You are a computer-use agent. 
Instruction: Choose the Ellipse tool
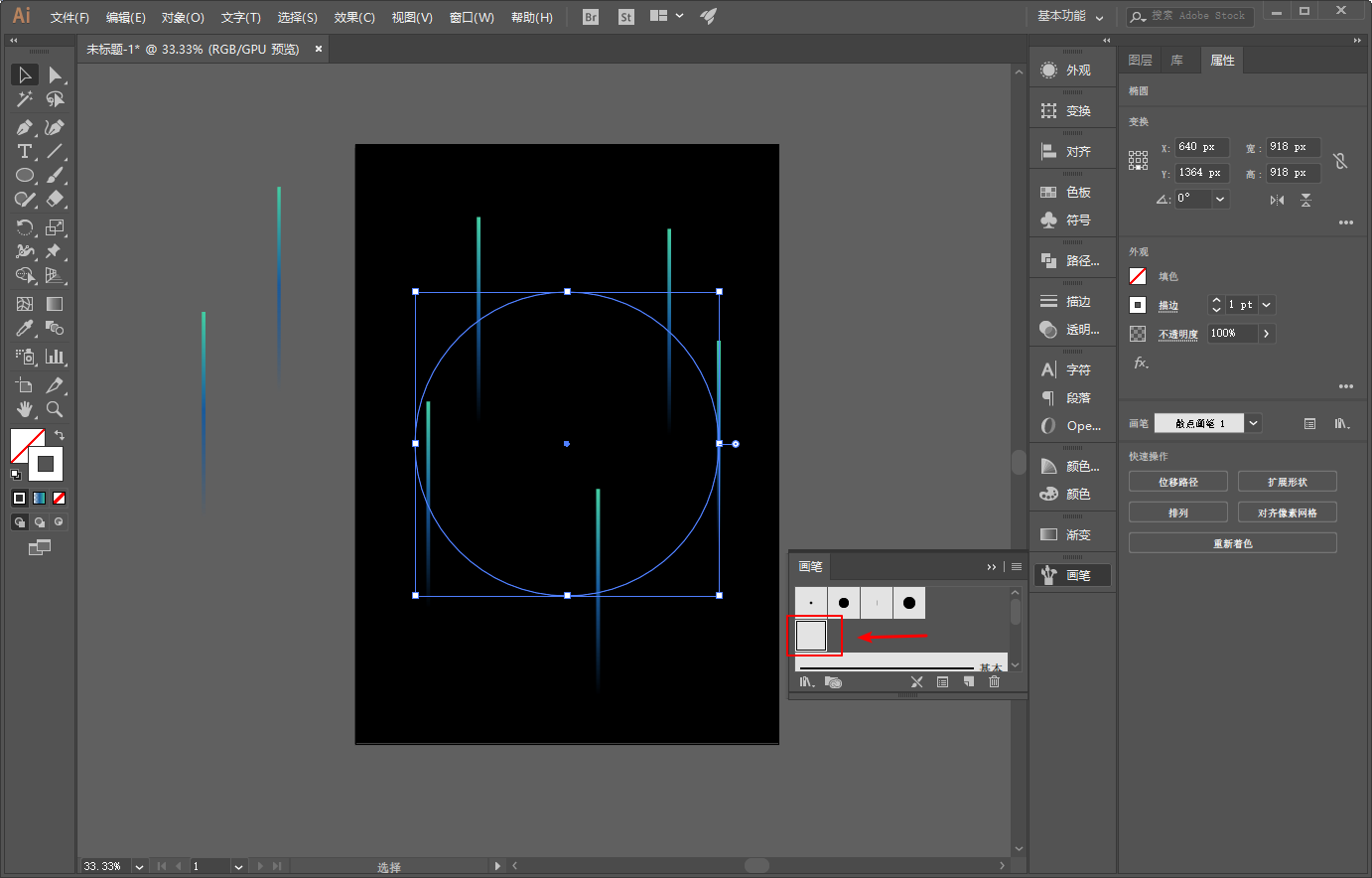point(25,176)
